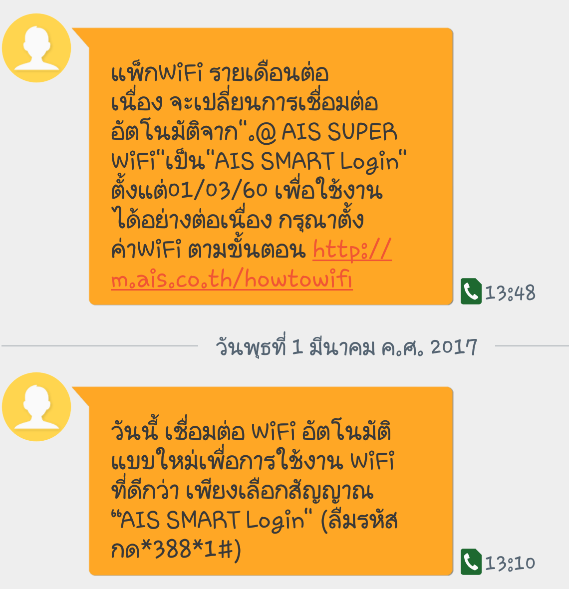Tap the second message's contact avatar
The height and width of the screenshot is (589, 569).
(36, 406)
